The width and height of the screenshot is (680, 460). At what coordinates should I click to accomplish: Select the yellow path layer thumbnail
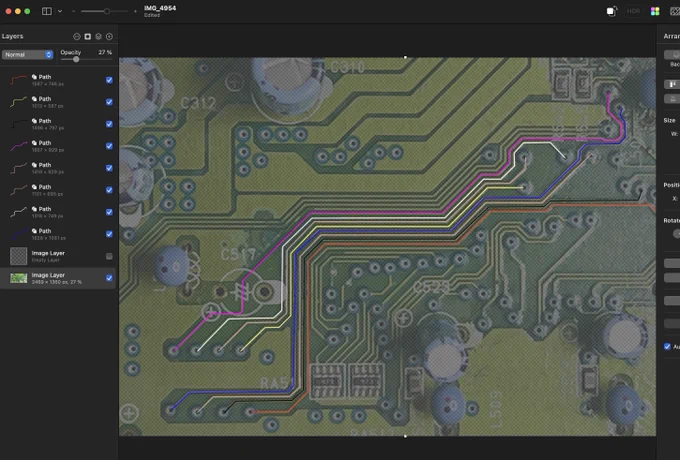(18, 102)
